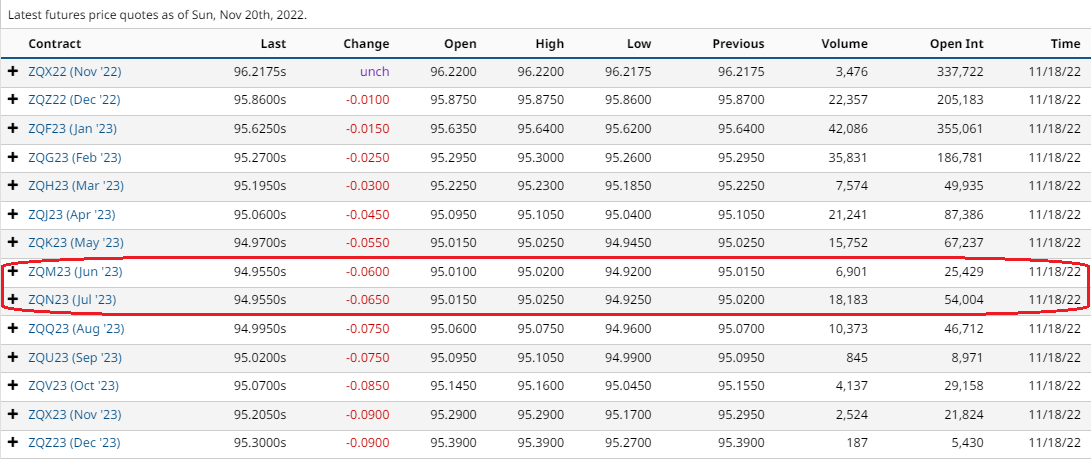Sort by the Volume column header
The width and height of the screenshot is (1091, 459).
844,44
